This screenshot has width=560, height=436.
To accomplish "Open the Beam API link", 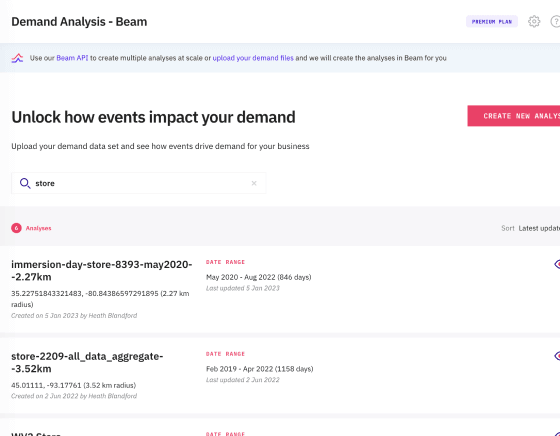I will coord(72,58).
